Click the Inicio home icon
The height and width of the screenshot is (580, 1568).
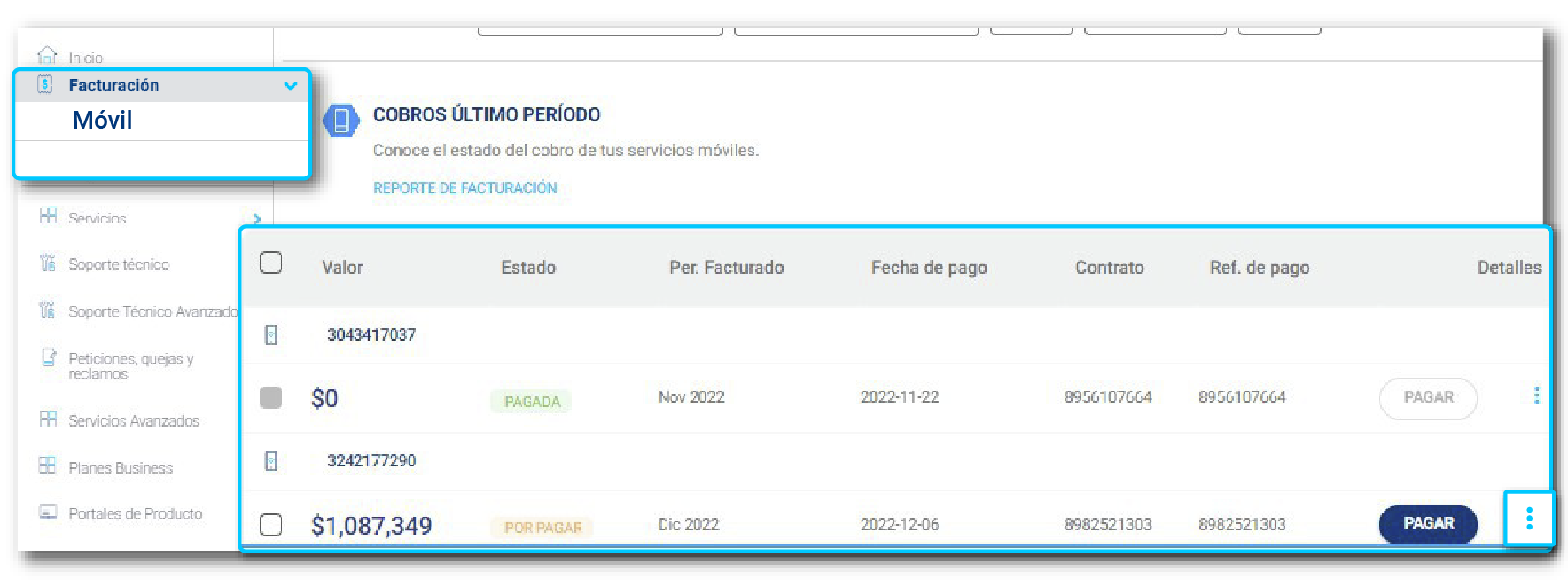(x=48, y=55)
